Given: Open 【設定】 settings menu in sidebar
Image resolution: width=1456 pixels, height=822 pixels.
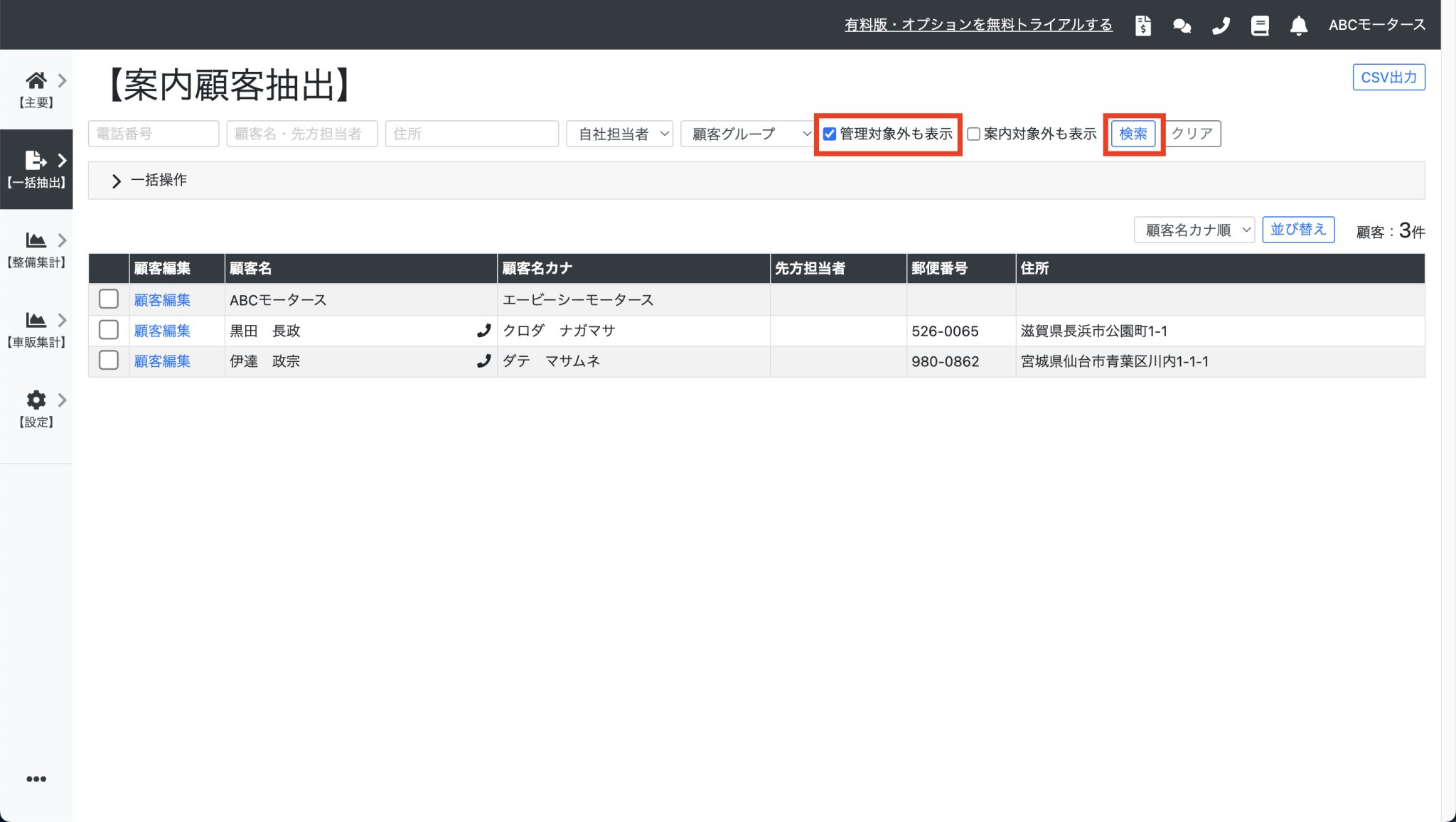Looking at the screenshot, I should point(36,408).
